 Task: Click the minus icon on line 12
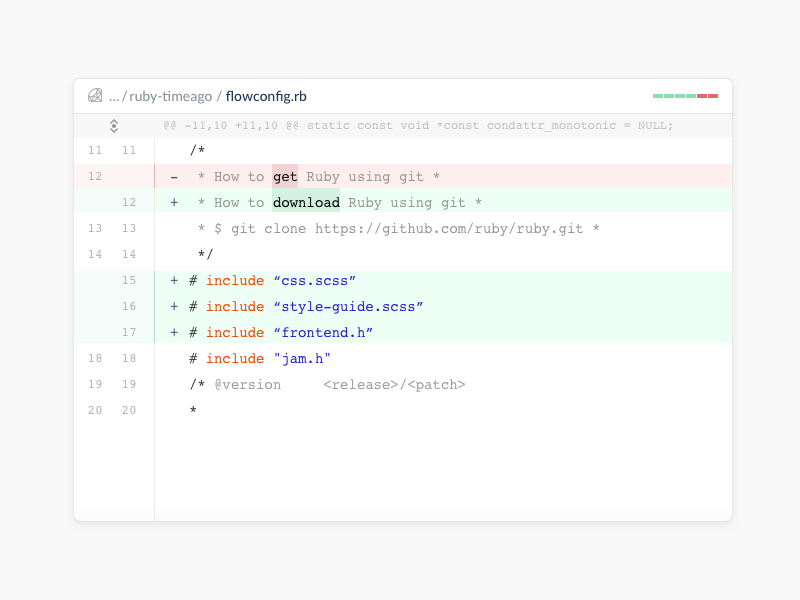click(x=173, y=176)
